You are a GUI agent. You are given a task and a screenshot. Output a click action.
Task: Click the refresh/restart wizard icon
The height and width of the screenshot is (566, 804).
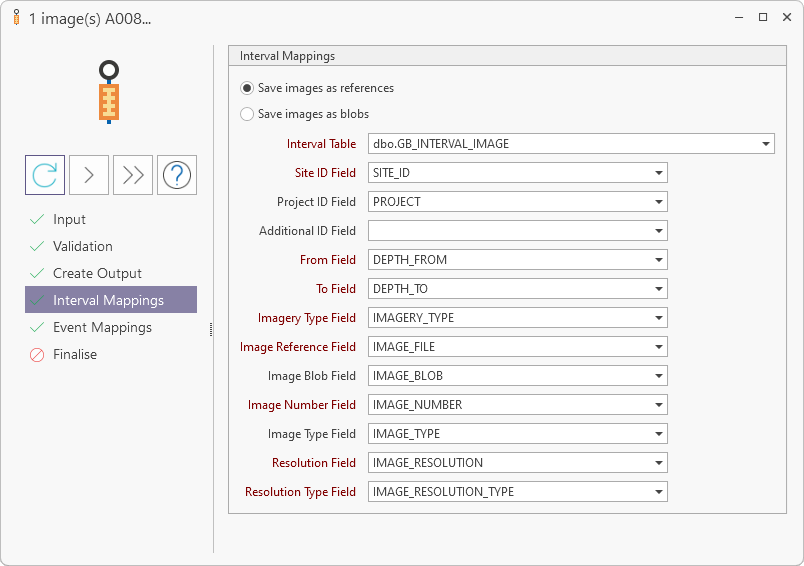[x=45, y=175]
